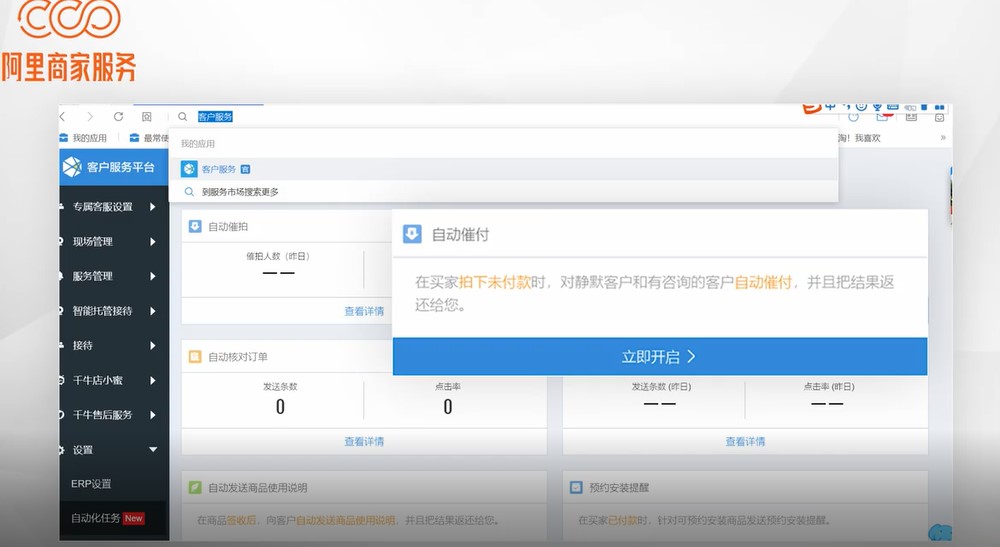Click the 点击率 (昨日) label
The image size is (1000, 547).
click(x=828, y=386)
